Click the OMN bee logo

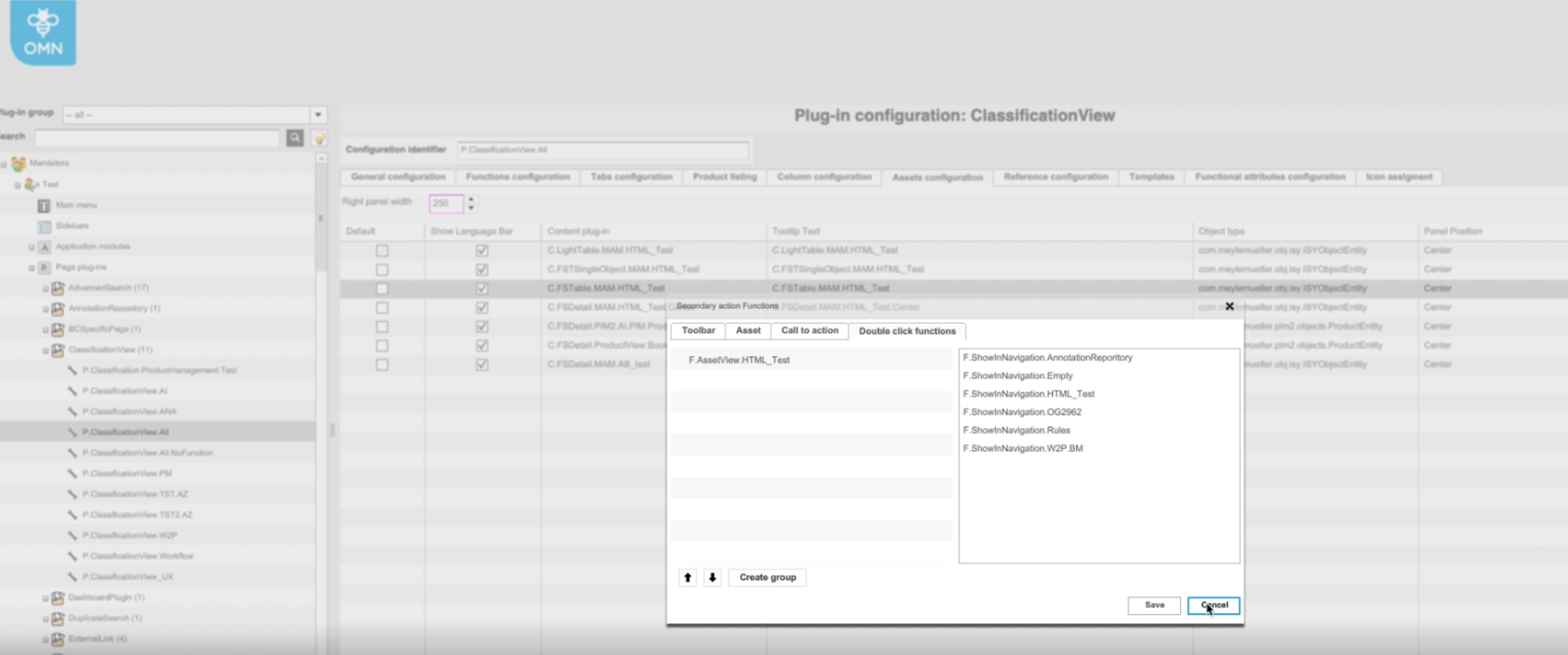point(43,33)
